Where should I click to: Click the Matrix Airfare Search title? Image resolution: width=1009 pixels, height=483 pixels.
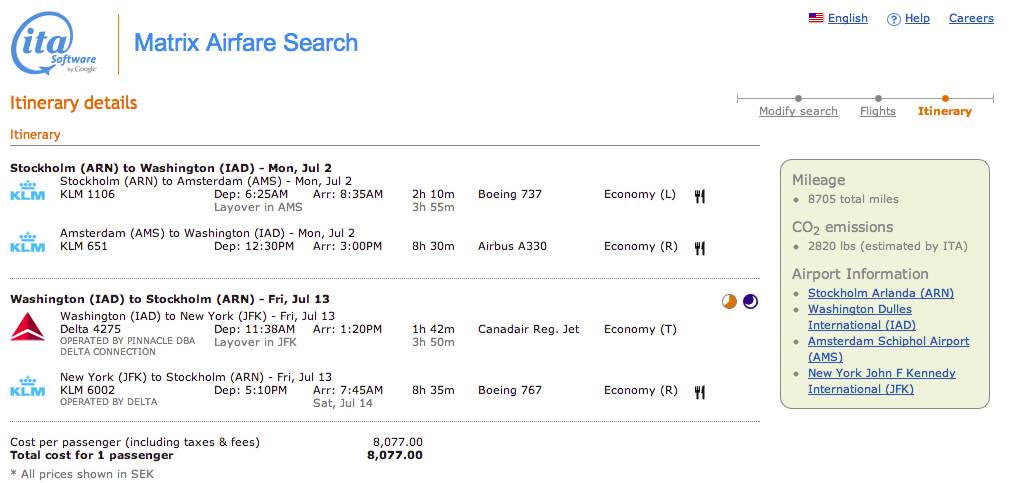point(246,43)
